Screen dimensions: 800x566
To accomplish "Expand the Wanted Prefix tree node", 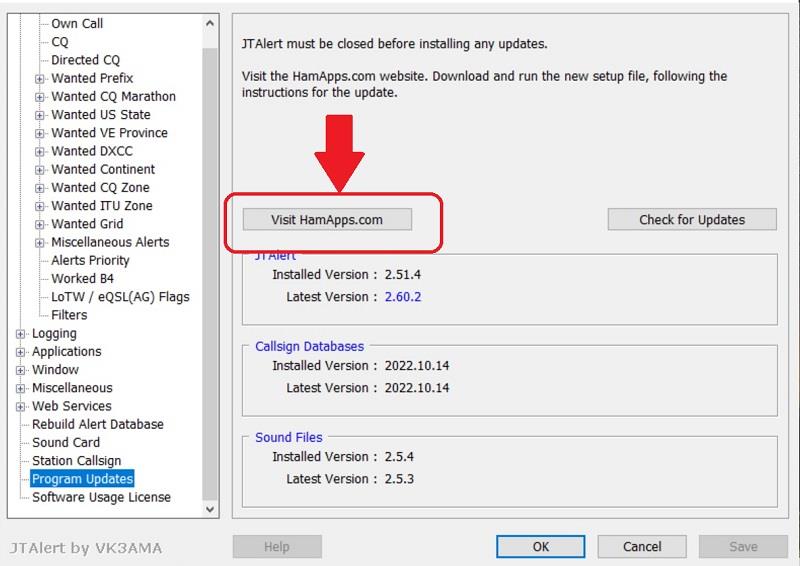I will [39, 79].
